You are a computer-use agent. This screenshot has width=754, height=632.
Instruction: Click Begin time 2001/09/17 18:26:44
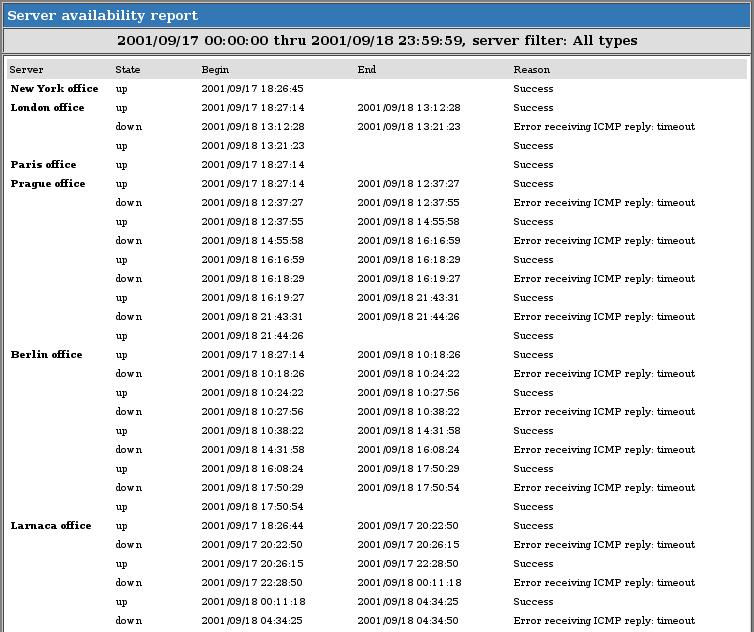coord(252,526)
